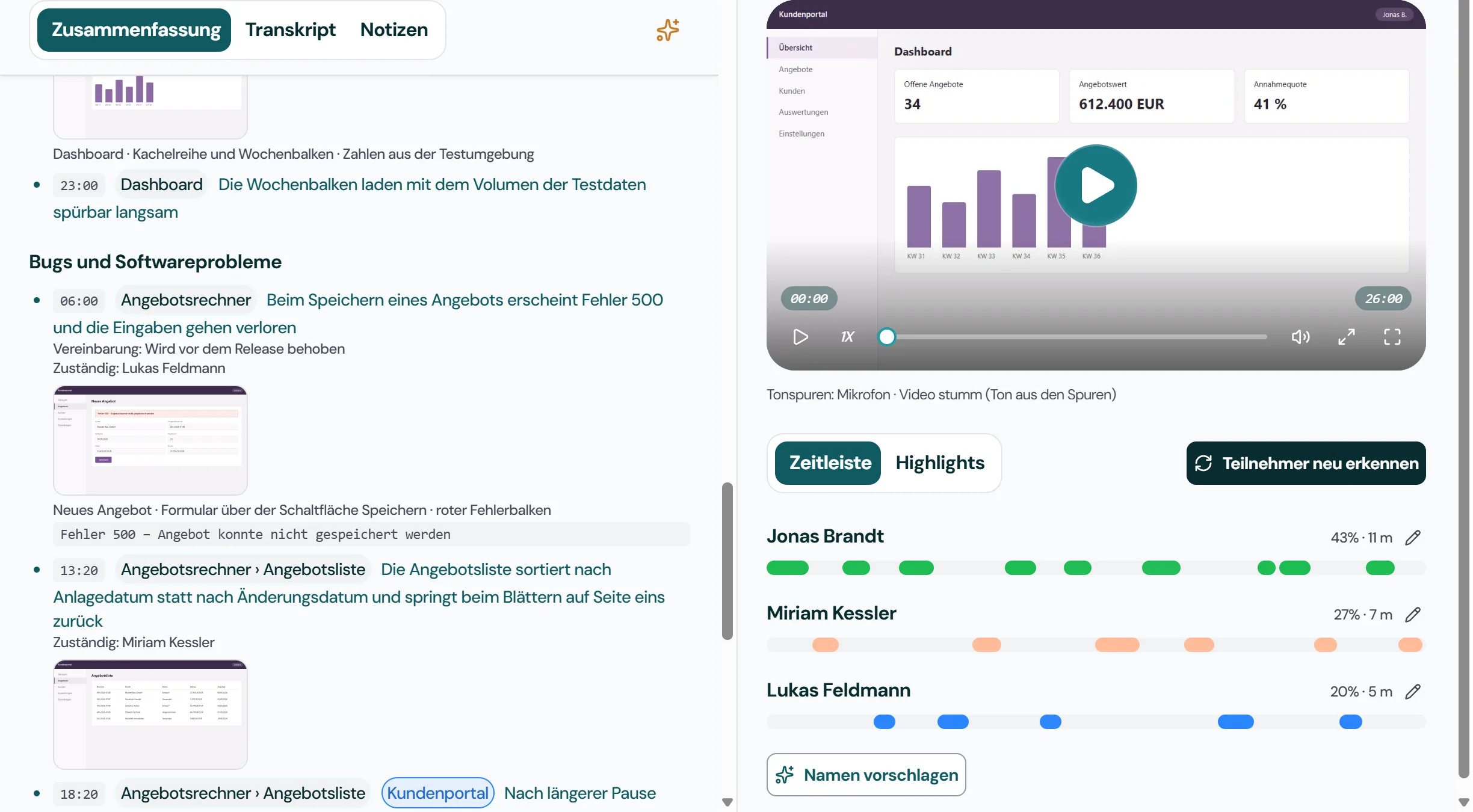Click the first green segment in Jonas Brandt's timeline
The width and height of the screenshot is (1473, 812).
pyautogui.click(x=788, y=568)
